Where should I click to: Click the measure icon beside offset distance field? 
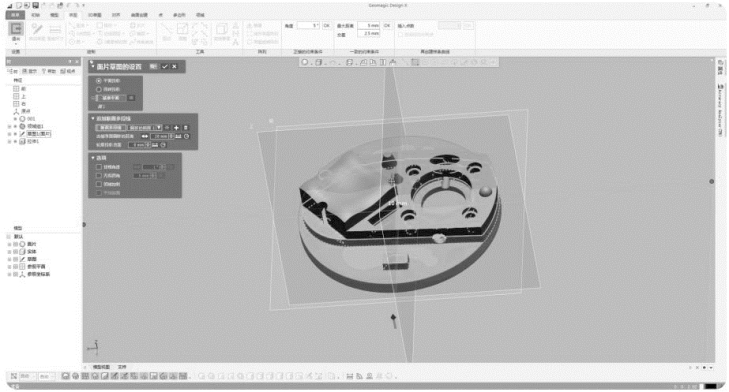178,136
